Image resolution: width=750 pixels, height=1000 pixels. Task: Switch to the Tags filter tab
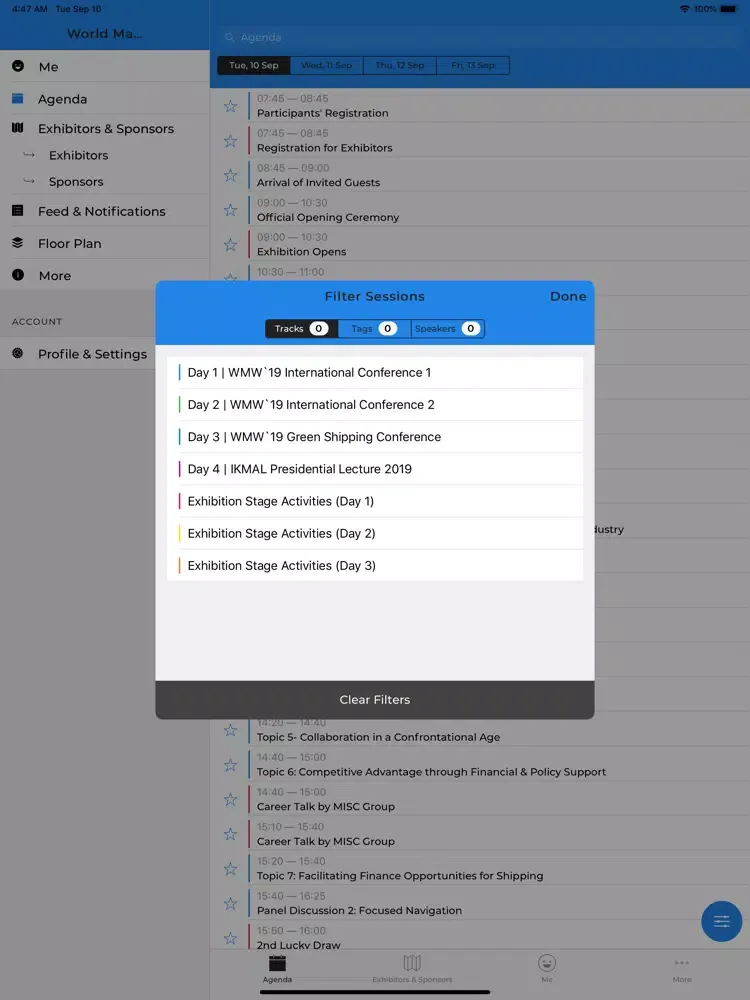(374, 328)
